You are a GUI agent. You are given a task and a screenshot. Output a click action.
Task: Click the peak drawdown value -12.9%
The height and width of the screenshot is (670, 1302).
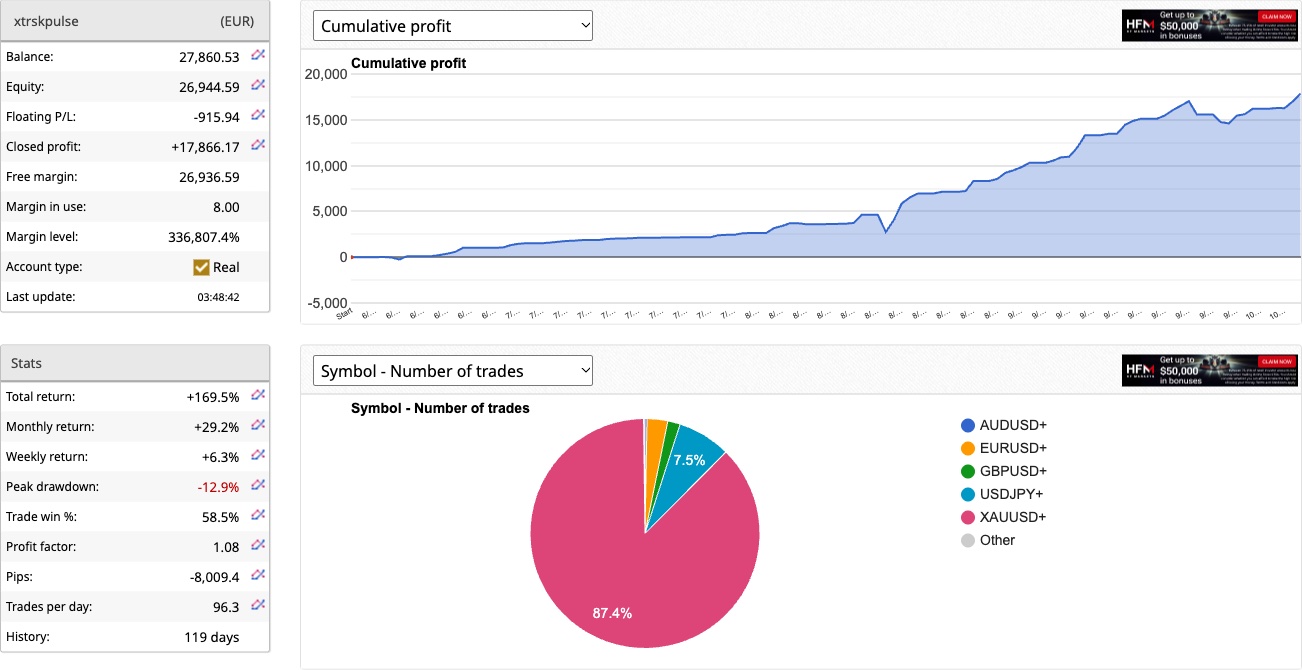click(219, 487)
